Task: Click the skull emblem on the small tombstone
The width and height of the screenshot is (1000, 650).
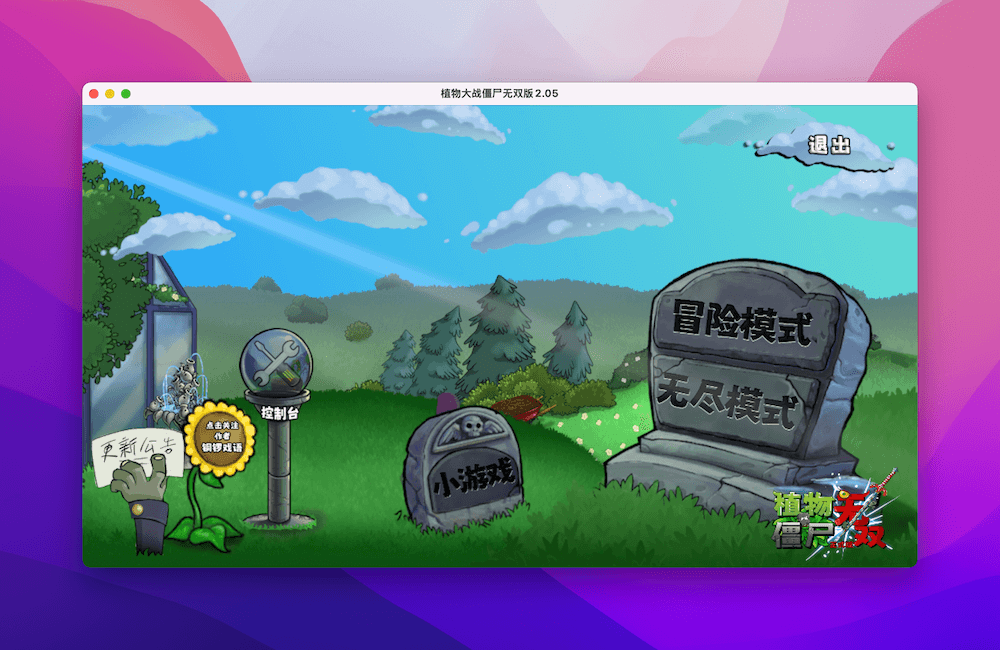Action: click(x=473, y=425)
